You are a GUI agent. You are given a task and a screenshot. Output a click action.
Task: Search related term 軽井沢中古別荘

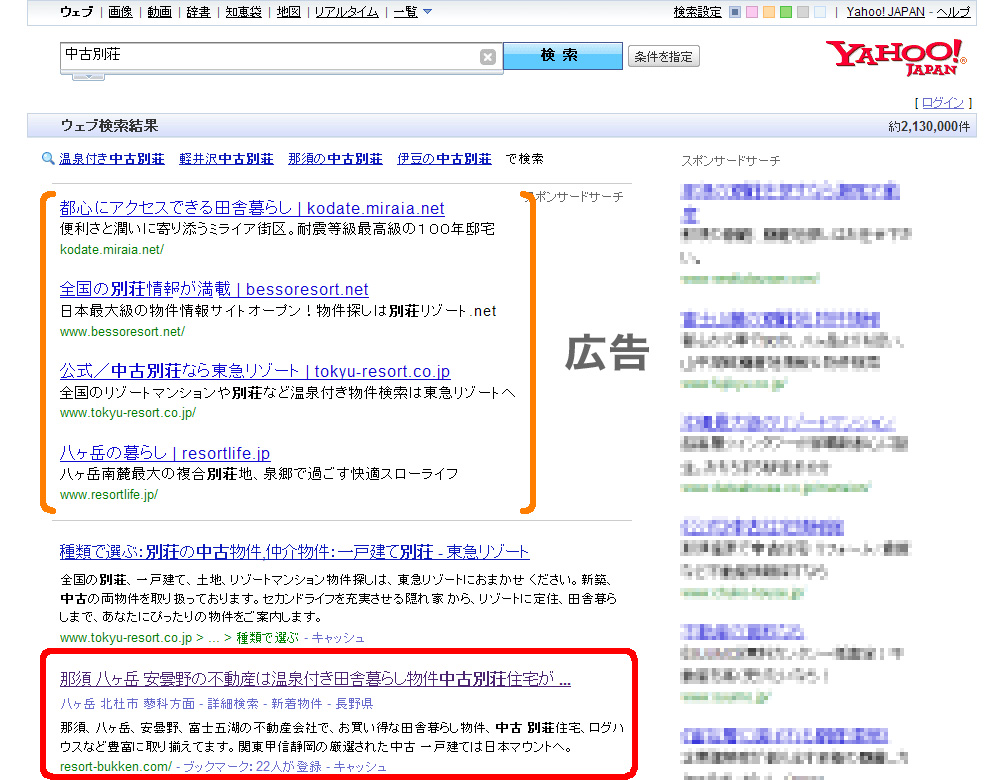point(226,158)
